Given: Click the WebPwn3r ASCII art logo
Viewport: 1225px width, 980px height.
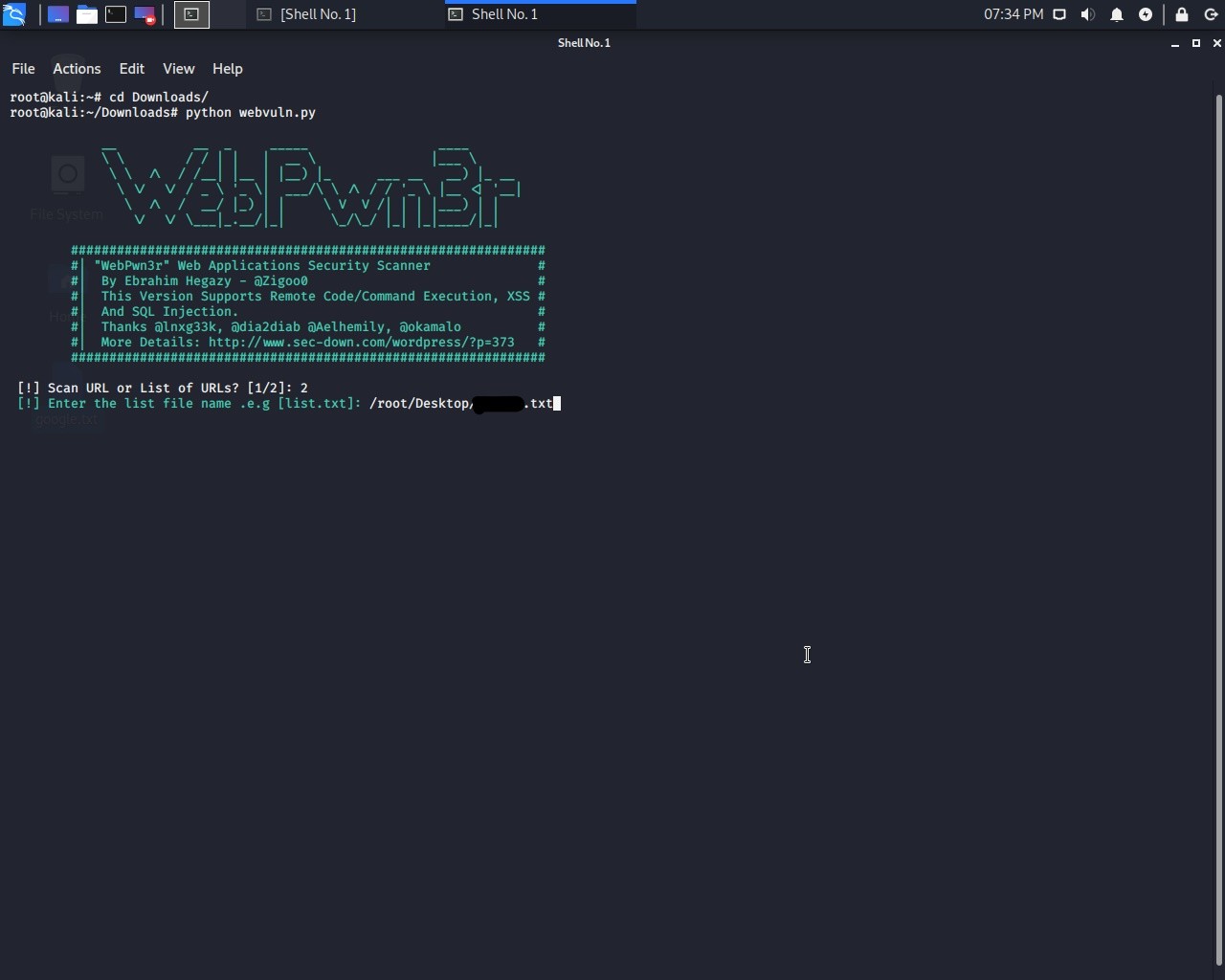Looking at the screenshot, I should click(311, 187).
